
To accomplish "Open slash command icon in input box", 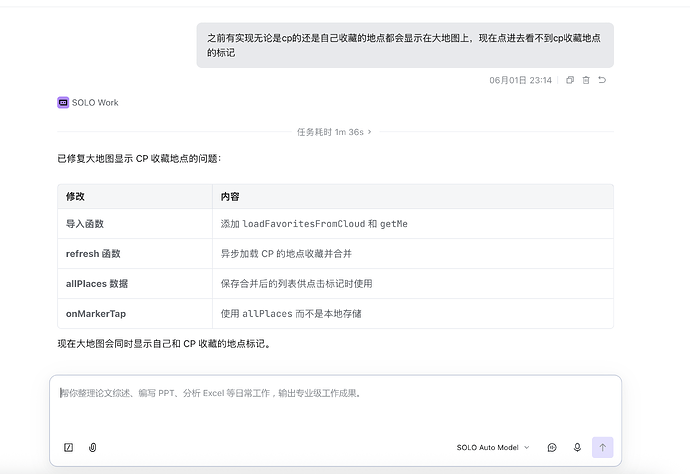I will click(69, 448).
